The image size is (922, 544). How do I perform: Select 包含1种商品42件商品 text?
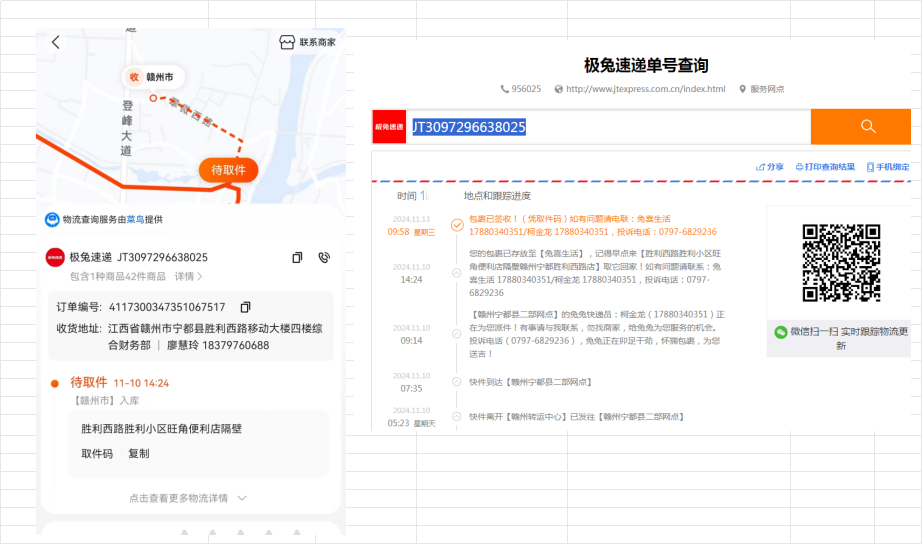tap(118, 276)
